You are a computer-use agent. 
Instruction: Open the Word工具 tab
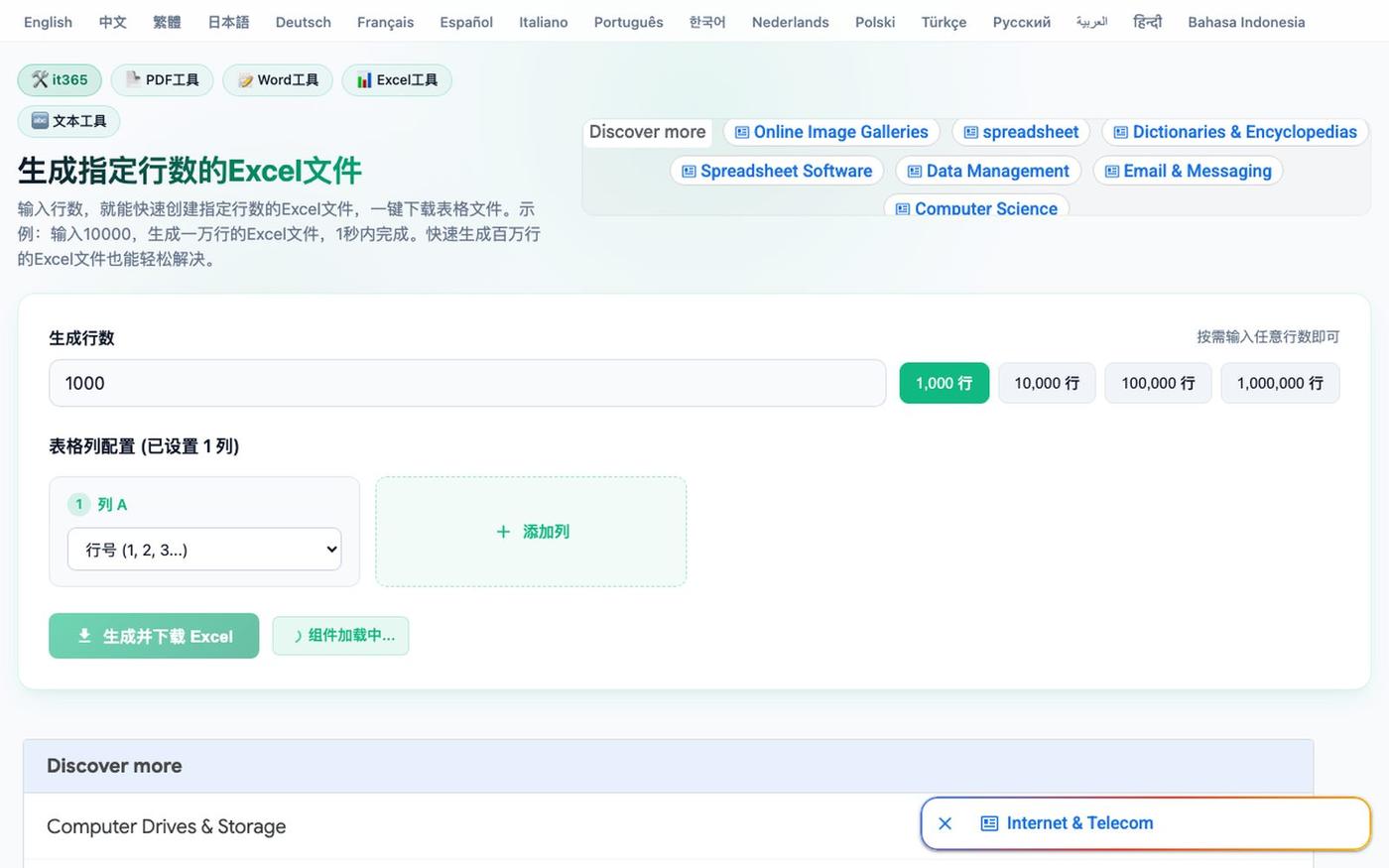278,79
